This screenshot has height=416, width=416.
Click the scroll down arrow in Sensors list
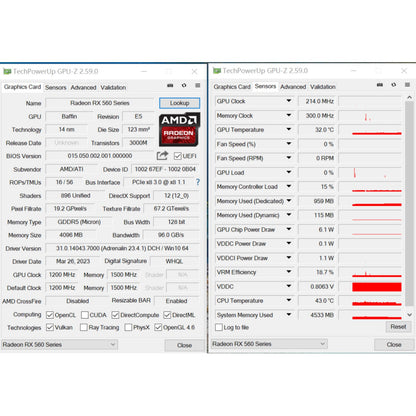click(409, 314)
